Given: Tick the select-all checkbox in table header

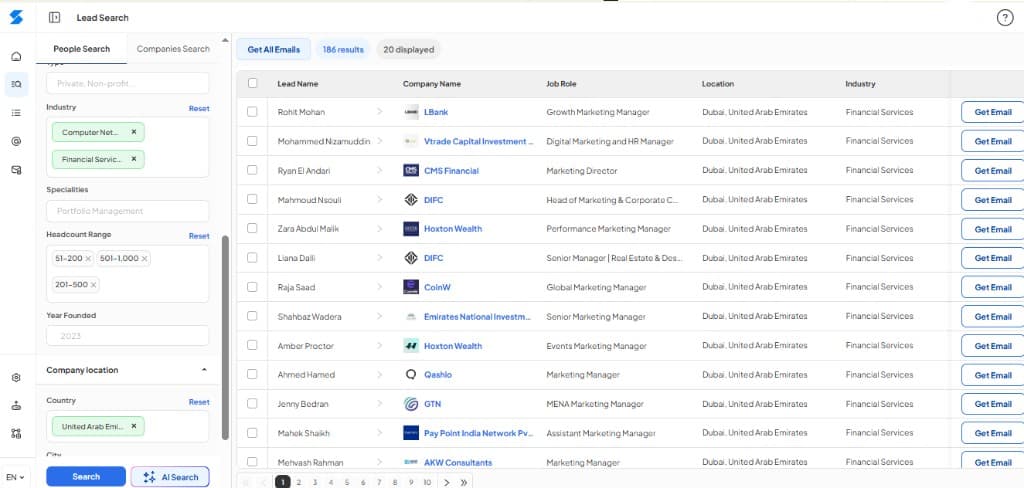Looking at the screenshot, I should click(253, 83).
